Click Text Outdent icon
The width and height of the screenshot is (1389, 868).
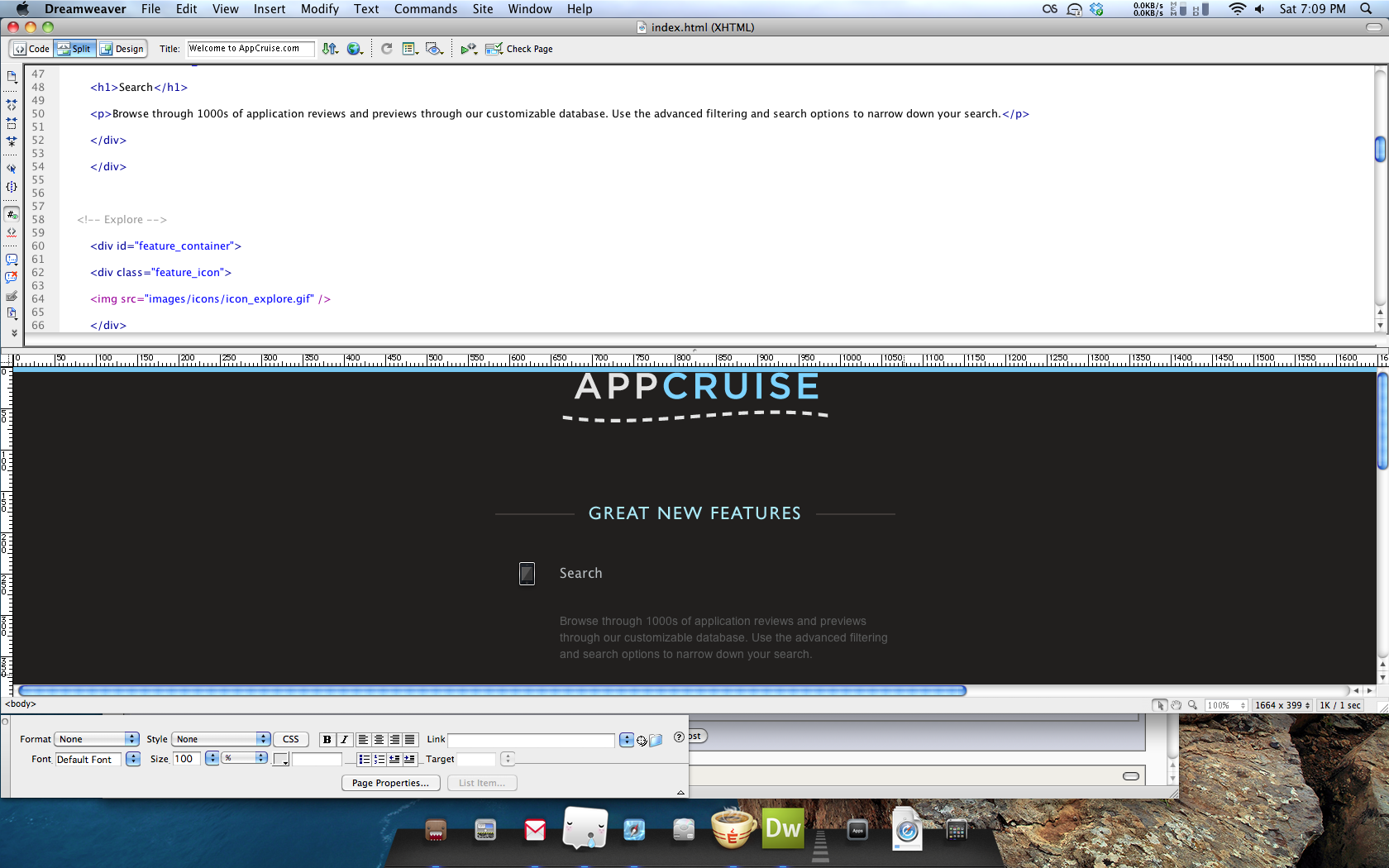394,759
